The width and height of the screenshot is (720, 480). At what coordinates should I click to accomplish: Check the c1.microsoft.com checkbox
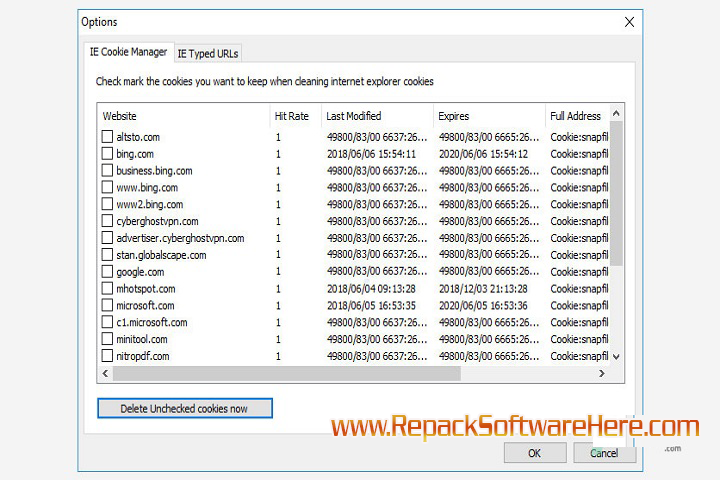click(x=107, y=322)
